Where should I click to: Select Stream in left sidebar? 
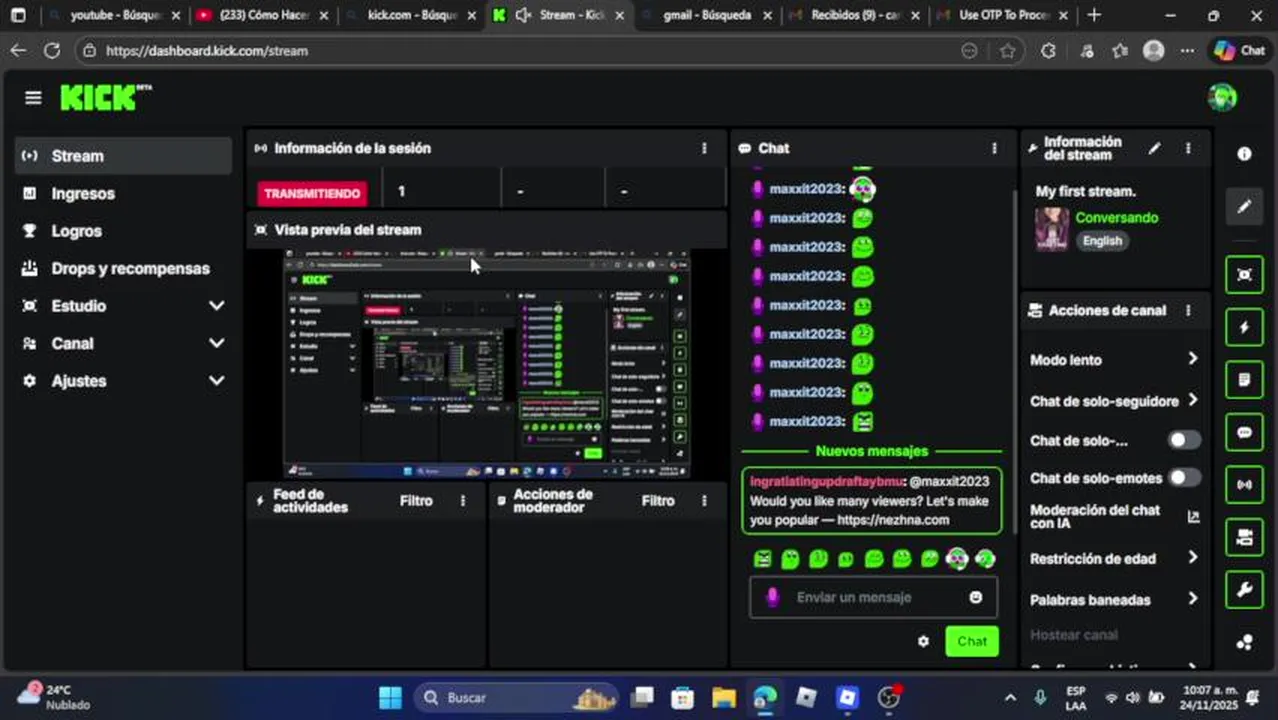124,156
